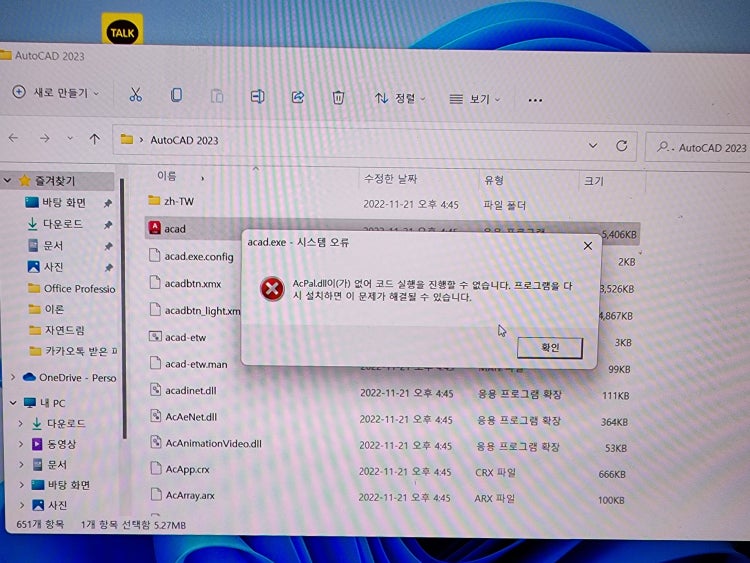
Task: Sort by 유형 column header
Action: 494,180
